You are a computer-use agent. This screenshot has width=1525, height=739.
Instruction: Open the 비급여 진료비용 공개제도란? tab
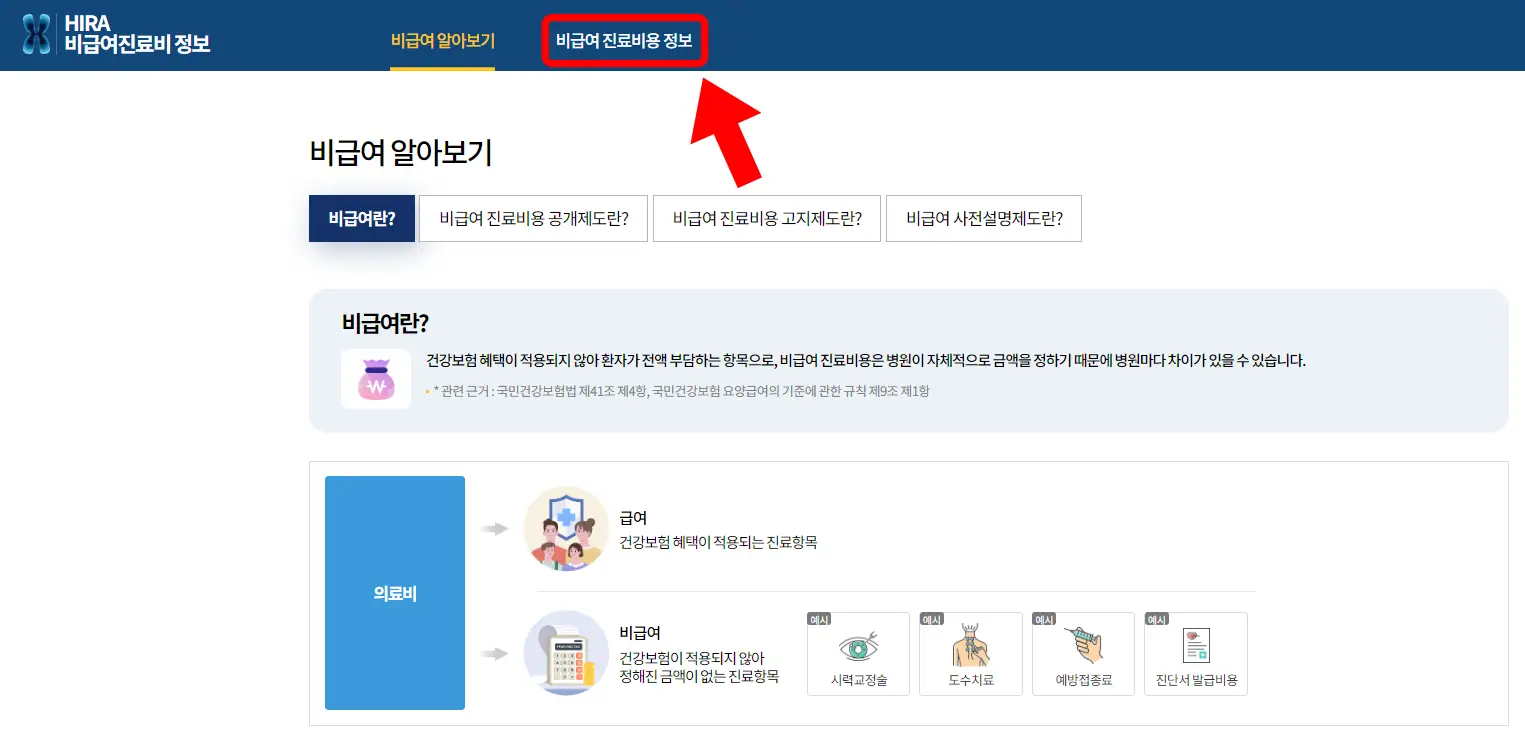click(533, 218)
